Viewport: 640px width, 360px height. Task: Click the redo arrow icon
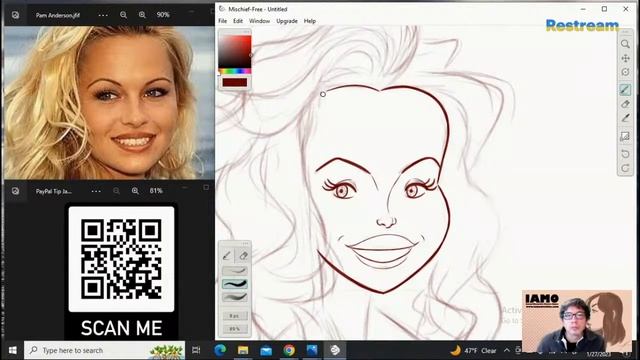tap(625, 168)
